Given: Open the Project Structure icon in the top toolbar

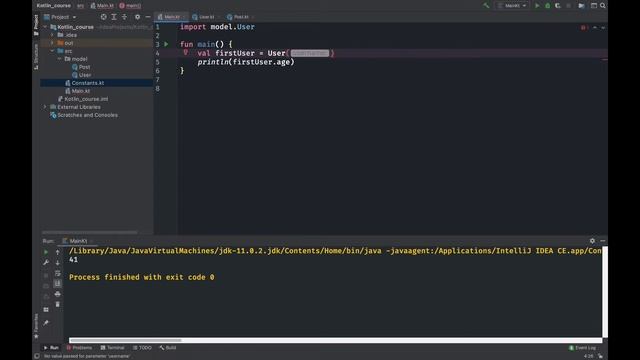Looking at the screenshot, I should tap(581, 6).
